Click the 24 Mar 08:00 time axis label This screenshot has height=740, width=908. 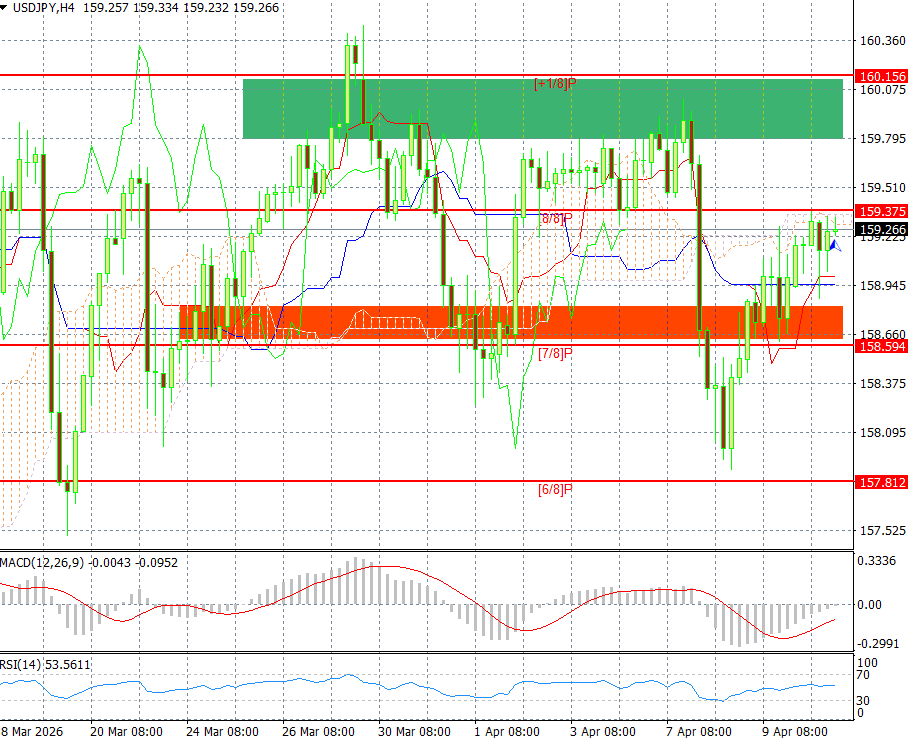222,731
